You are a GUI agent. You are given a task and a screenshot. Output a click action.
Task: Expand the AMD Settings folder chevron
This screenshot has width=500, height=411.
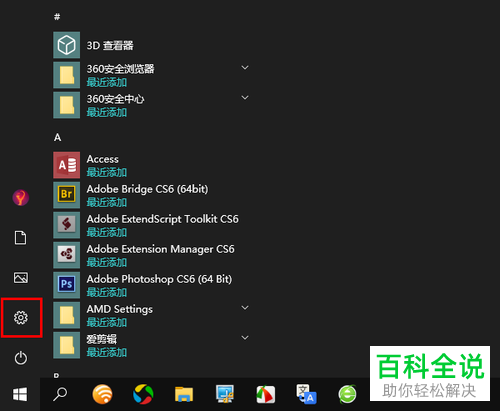[245, 308]
